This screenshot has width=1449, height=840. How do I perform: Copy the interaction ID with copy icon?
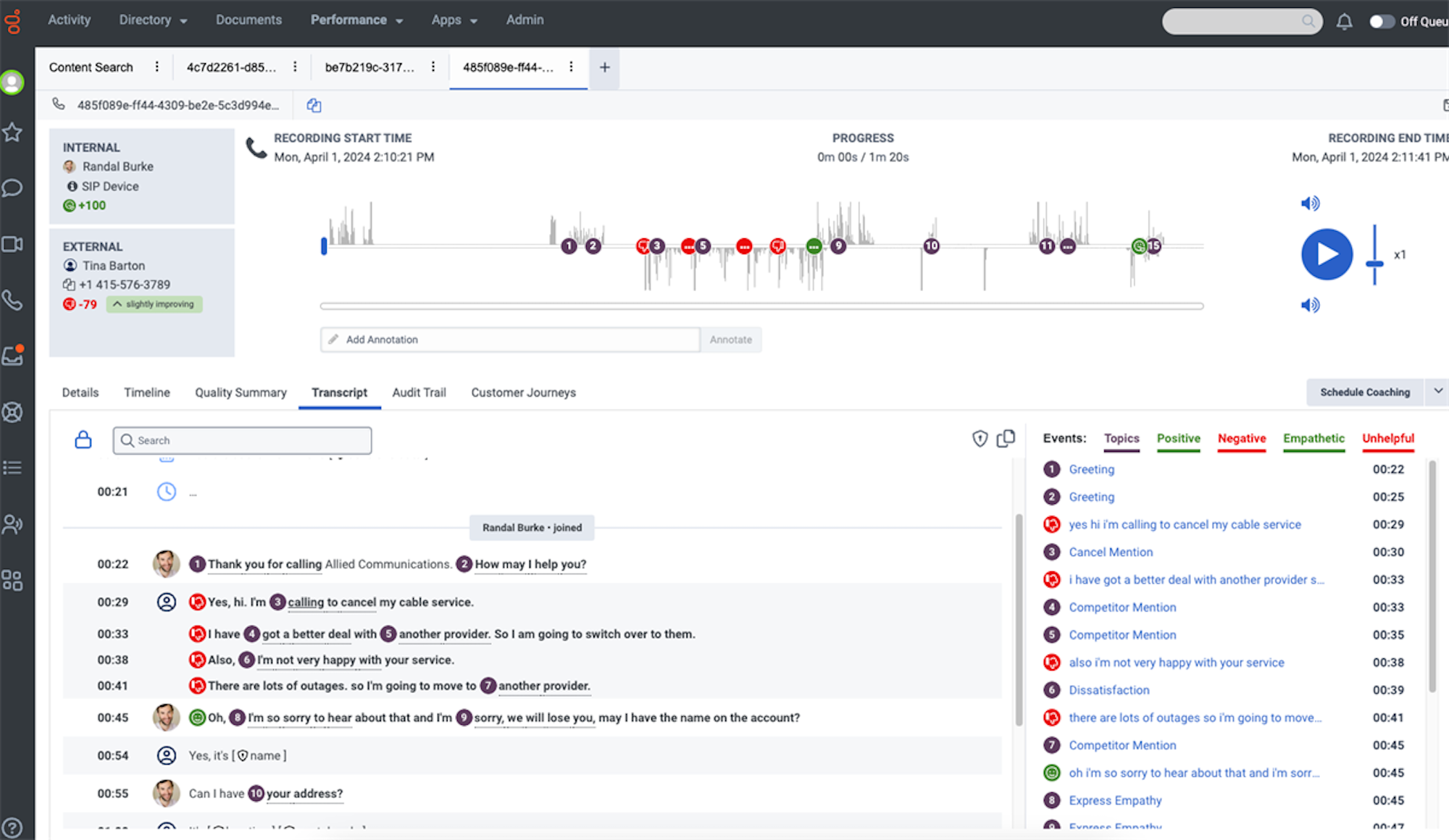coord(314,105)
